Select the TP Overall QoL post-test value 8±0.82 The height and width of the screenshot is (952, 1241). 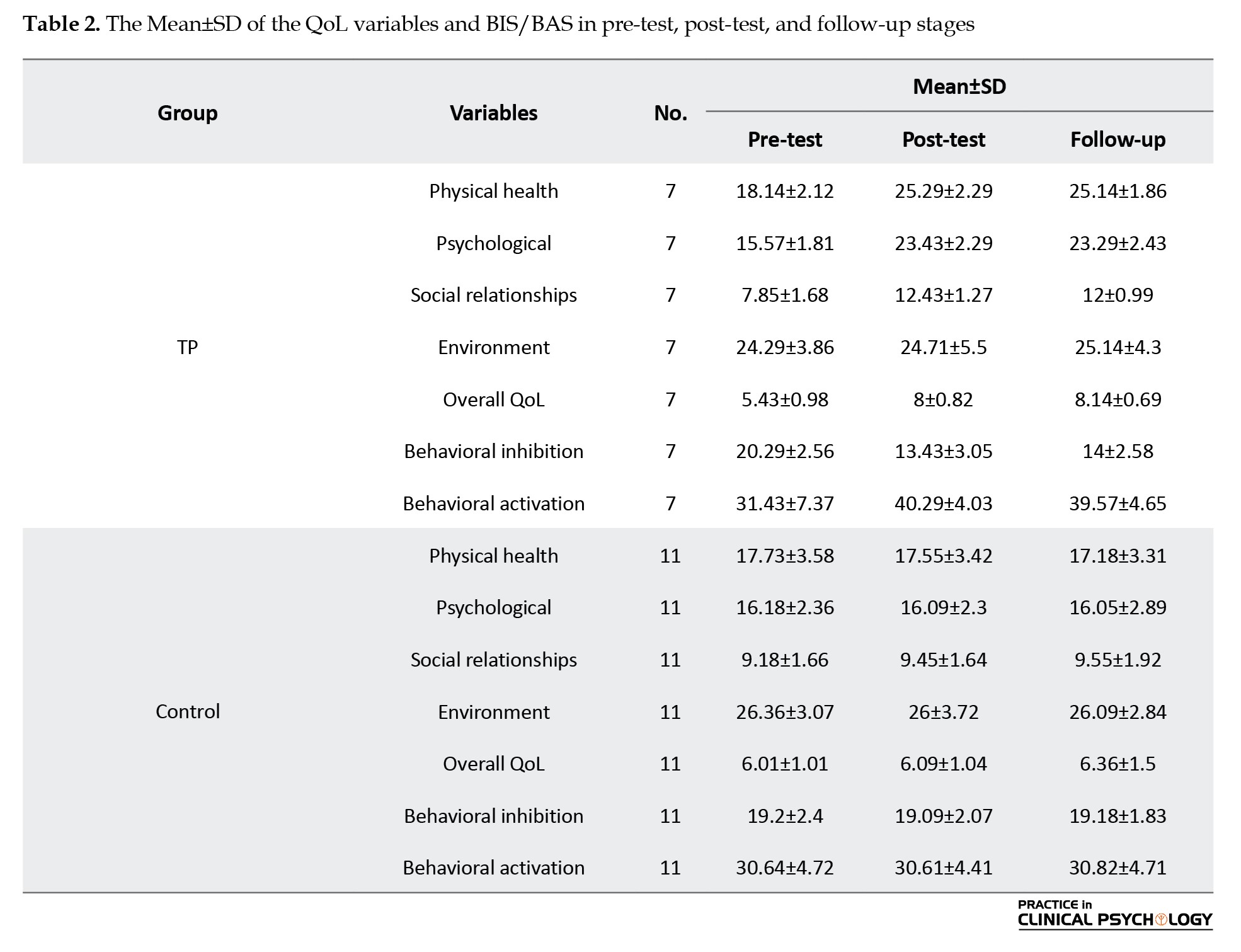pyautogui.click(x=943, y=399)
